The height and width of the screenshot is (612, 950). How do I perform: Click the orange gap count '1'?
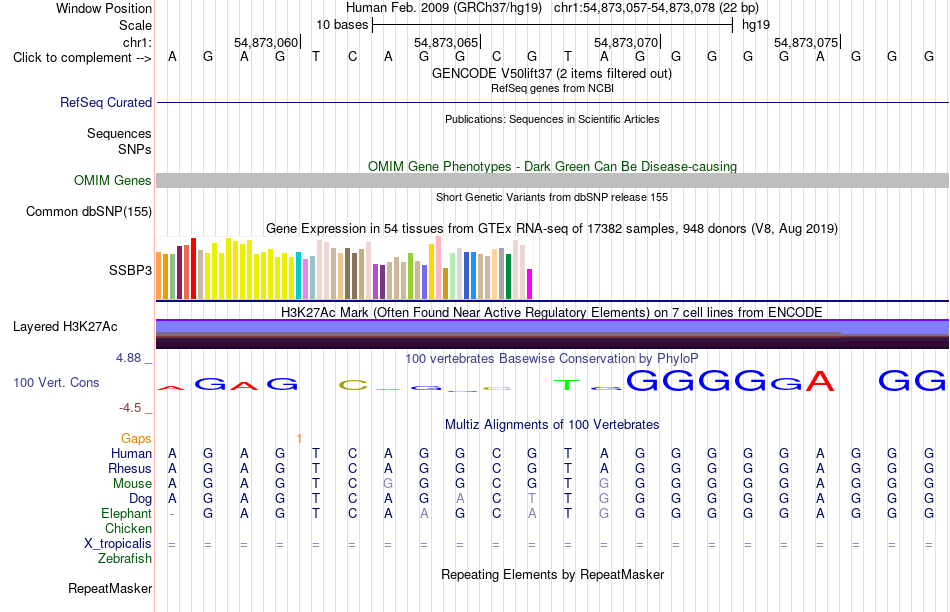pyautogui.click(x=299, y=438)
